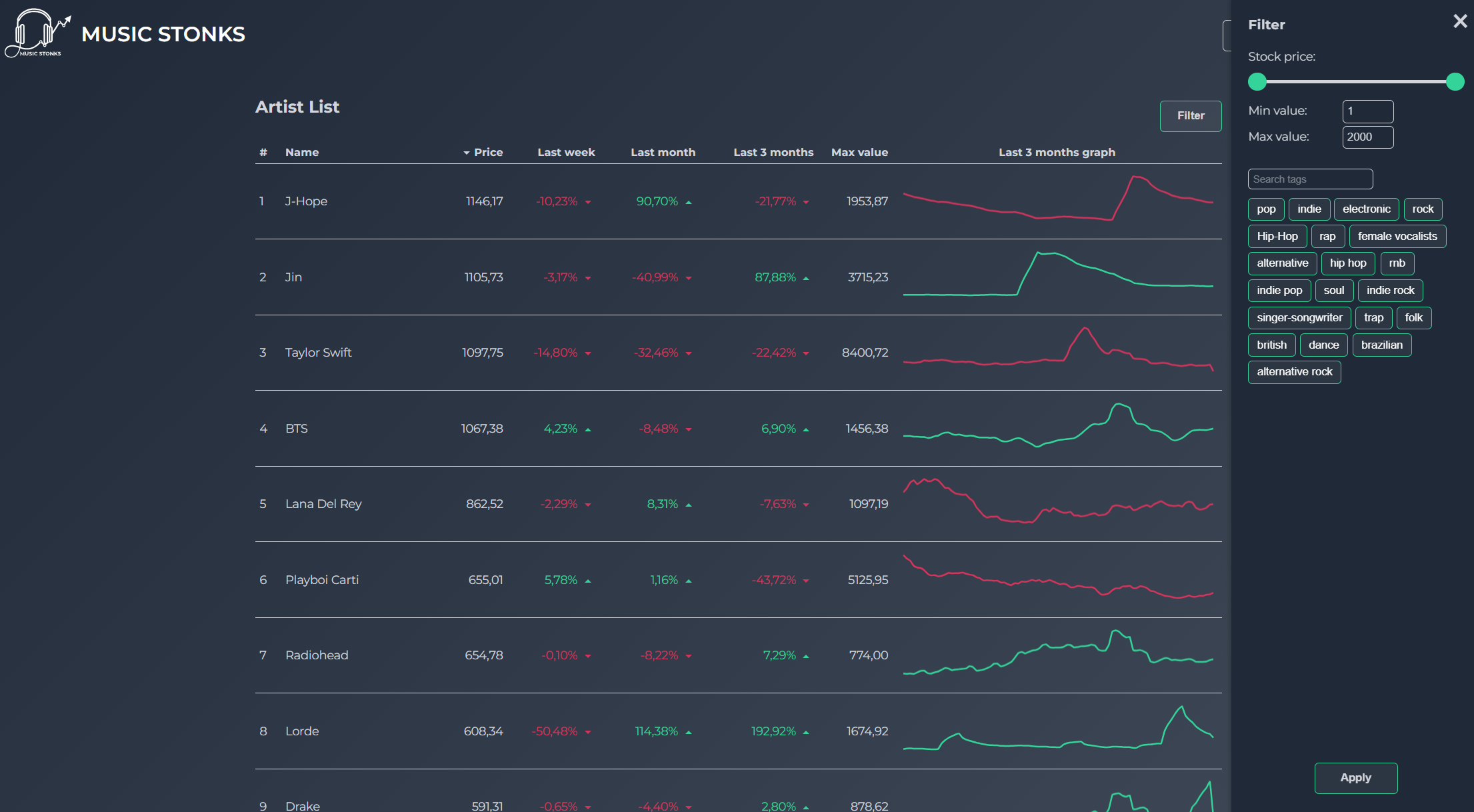Sort by the Last 3 months column header
This screenshot has height=812, width=1474.
773,153
